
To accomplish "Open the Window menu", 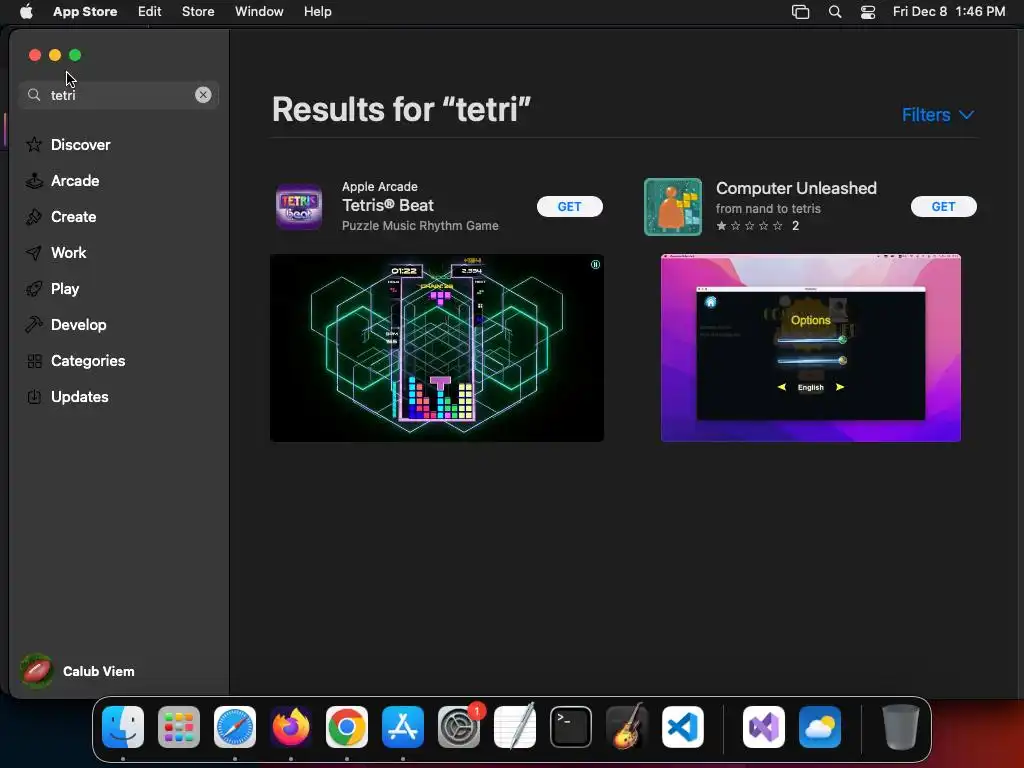I will (x=259, y=11).
